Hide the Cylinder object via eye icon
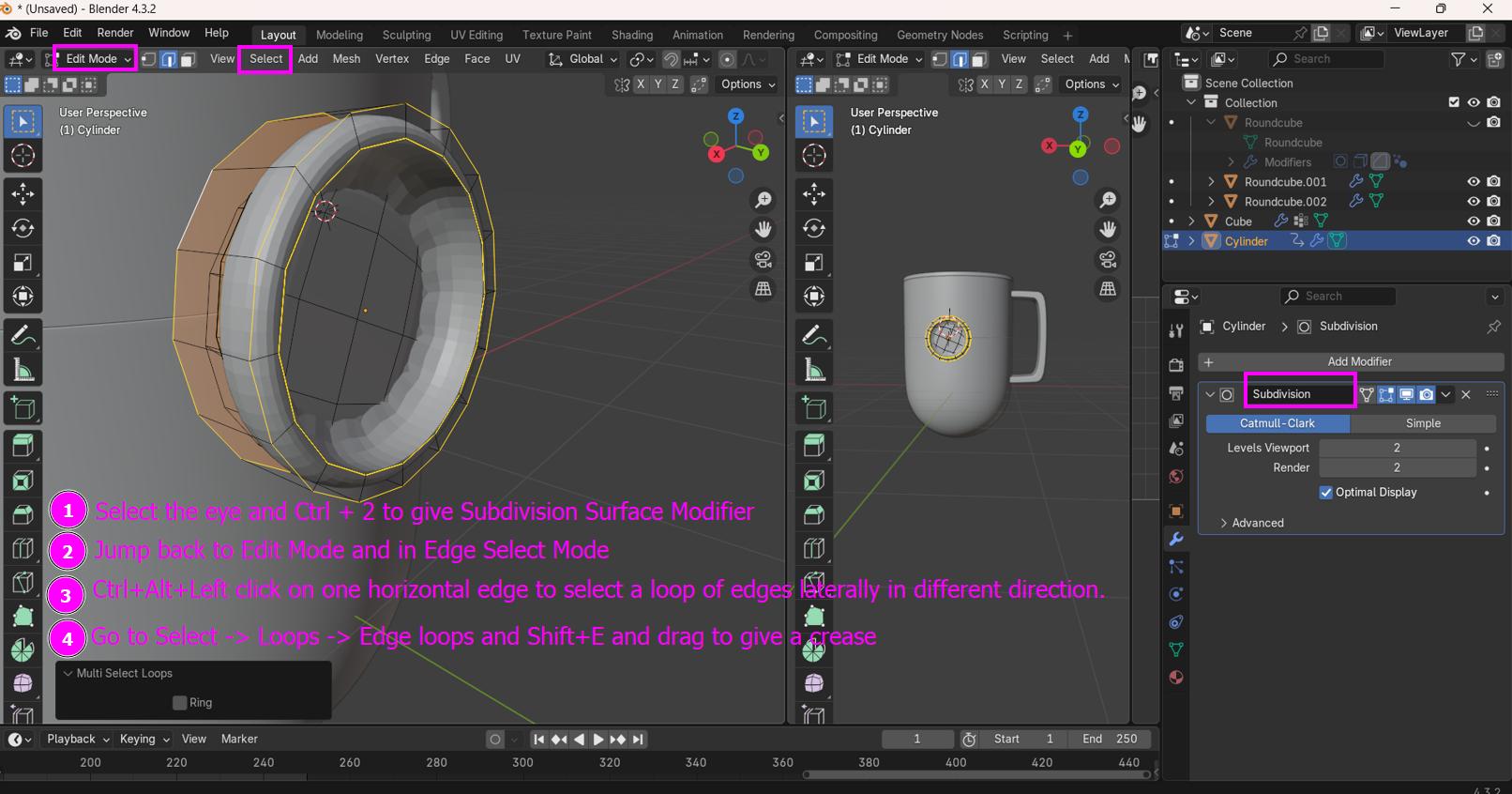The width and height of the screenshot is (1512, 794). (1474, 241)
